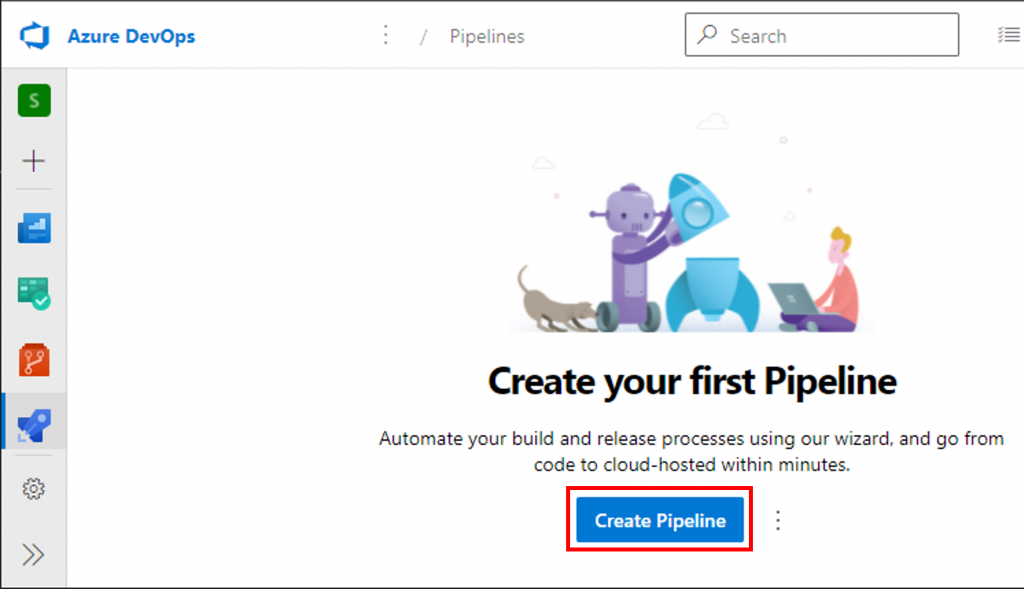This screenshot has width=1024, height=589.
Task: Click the "Automate your build" description text
Action: coord(691,451)
